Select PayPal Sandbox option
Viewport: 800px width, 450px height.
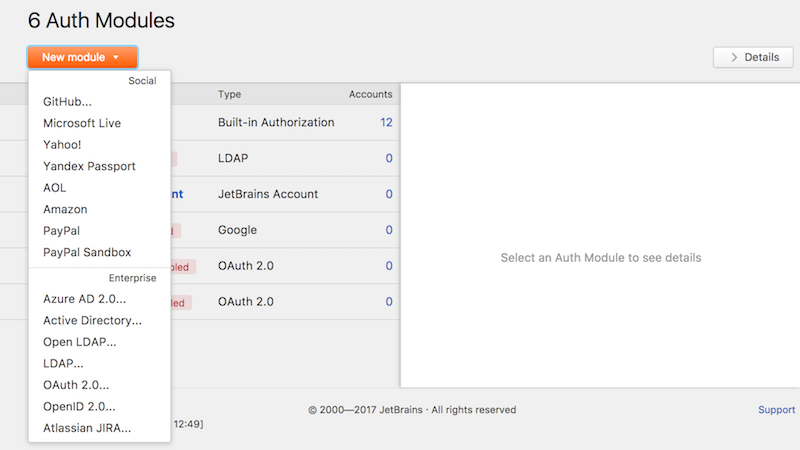87,252
